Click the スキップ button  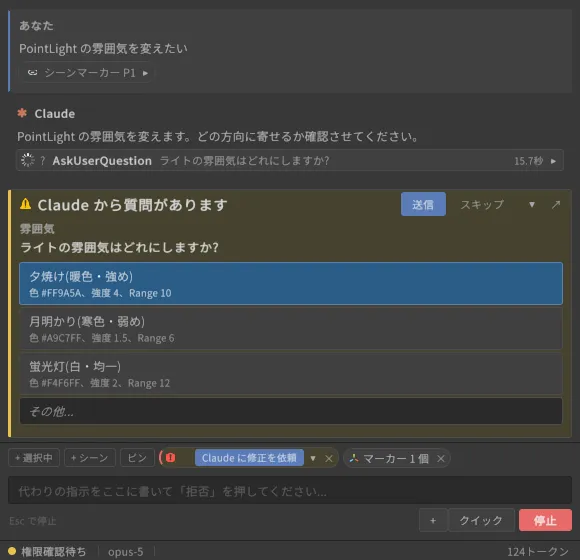click(482, 204)
